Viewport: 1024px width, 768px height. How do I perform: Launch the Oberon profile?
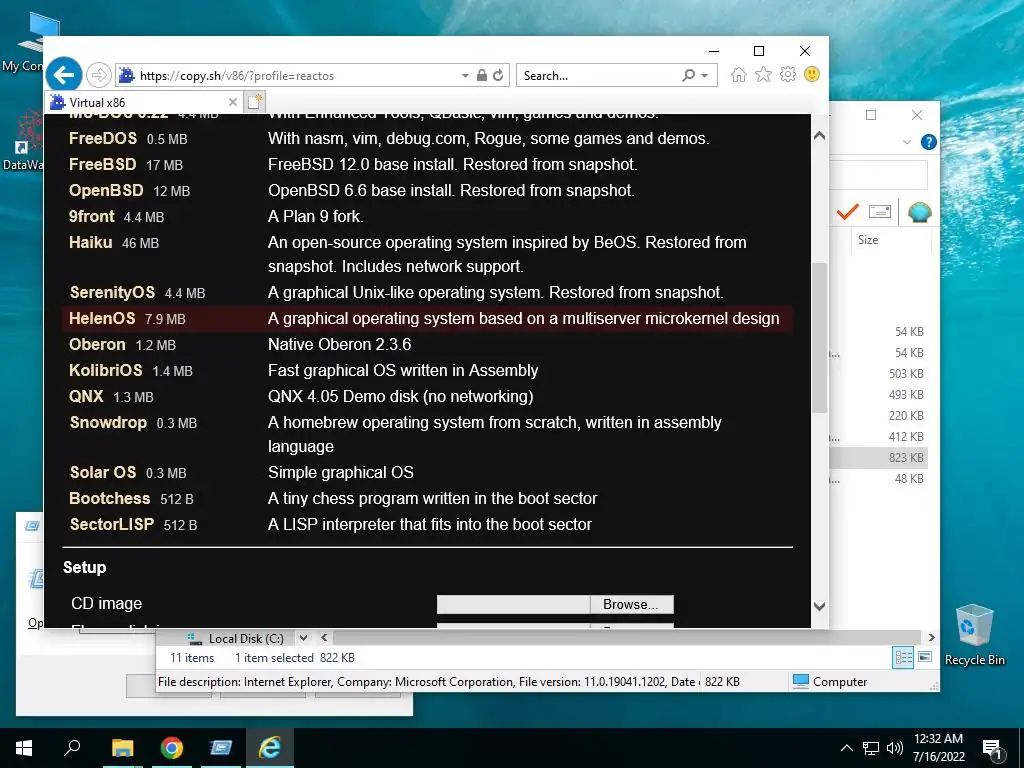97,345
